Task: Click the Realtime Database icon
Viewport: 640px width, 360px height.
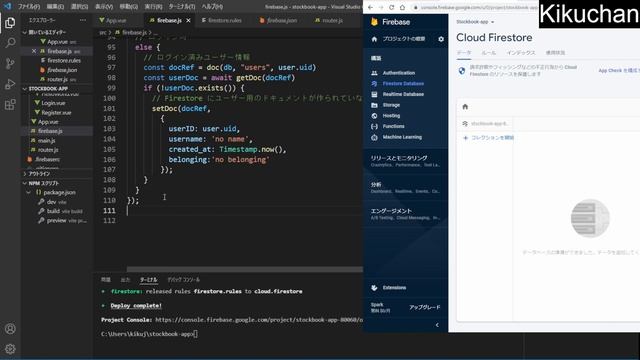Action: tap(374, 94)
